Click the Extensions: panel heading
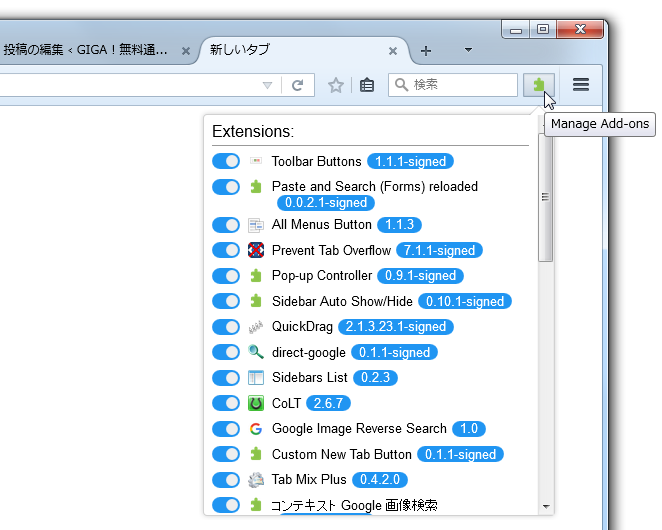 253,131
